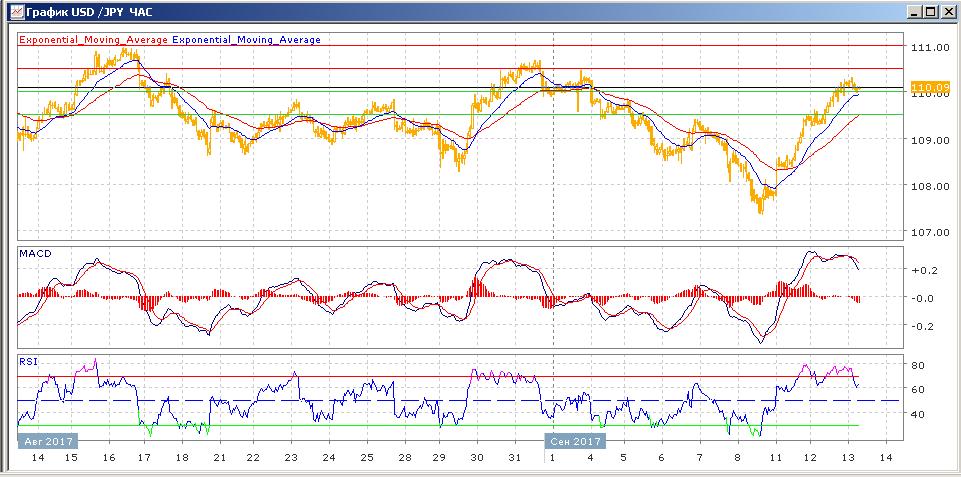Click date label 8 on time axis
The height and width of the screenshot is (477, 961).
tap(737, 459)
